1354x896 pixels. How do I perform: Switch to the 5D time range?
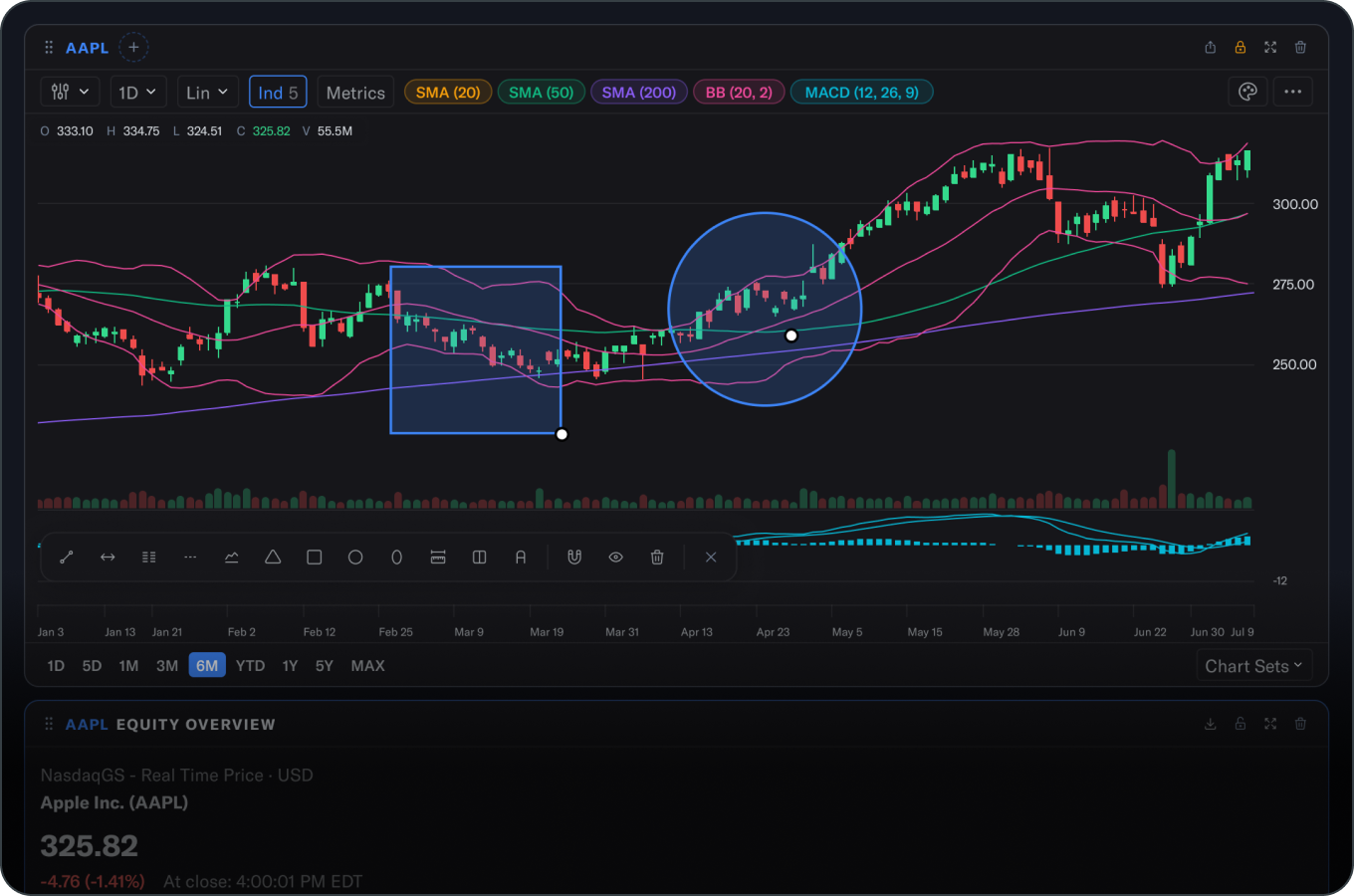tap(92, 665)
